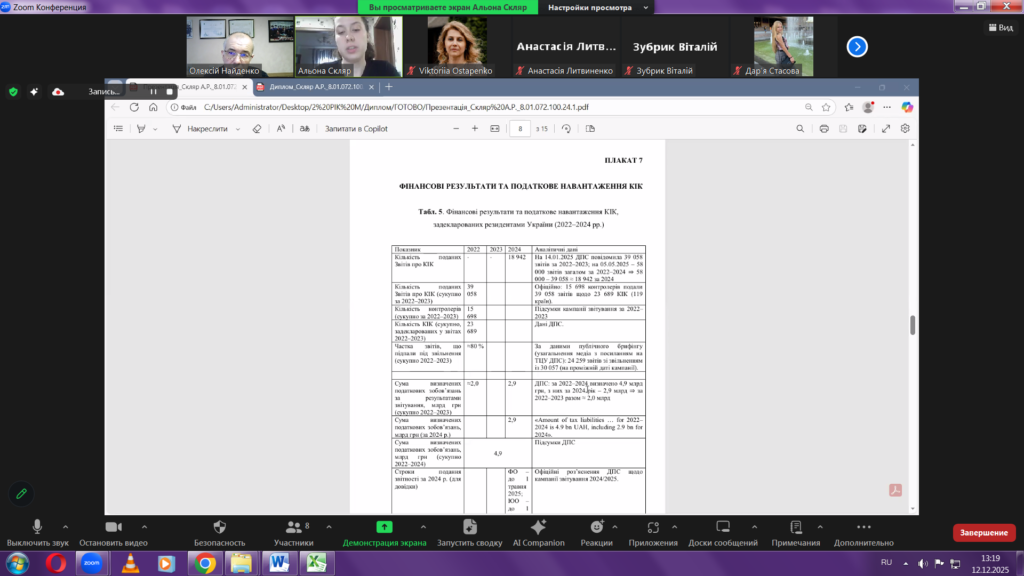
Task: Pause the recording
Action: [154, 91]
